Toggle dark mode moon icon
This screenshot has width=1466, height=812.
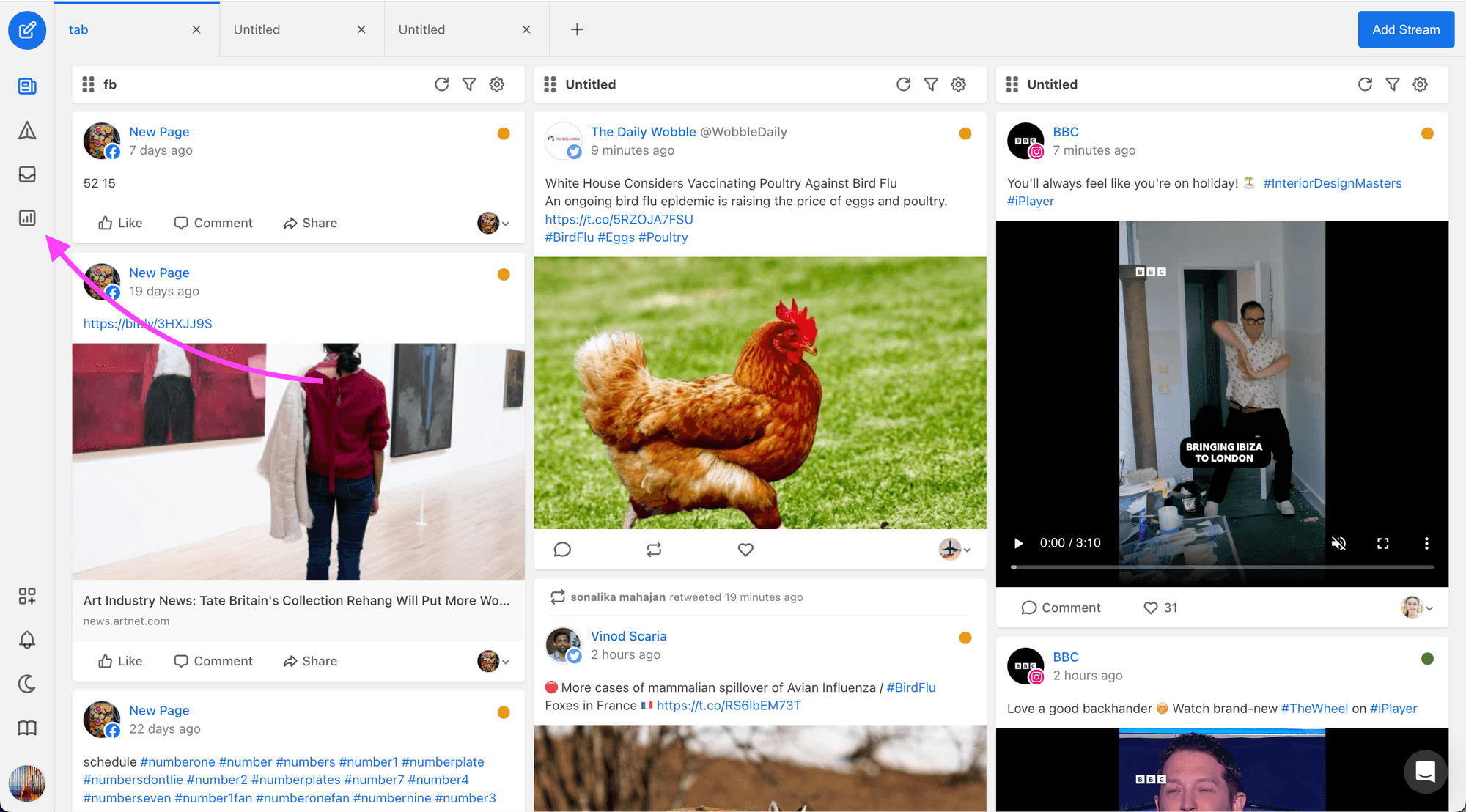click(x=27, y=684)
